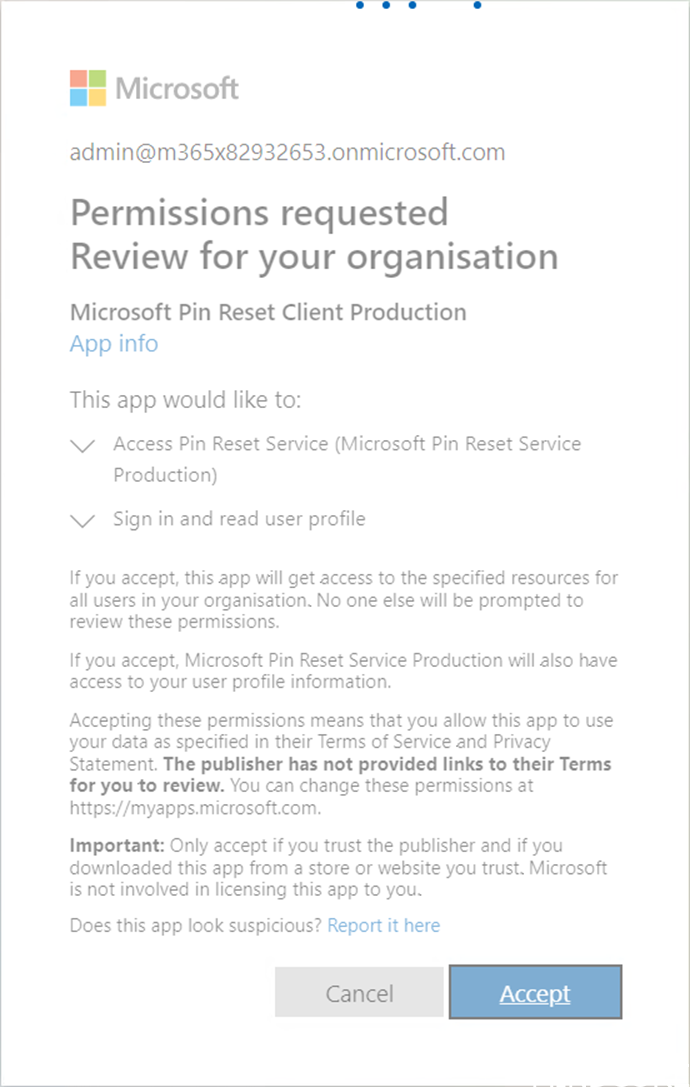The image size is (690, 1087).
Task: Click the admin account email address
Action: (287, 153)
